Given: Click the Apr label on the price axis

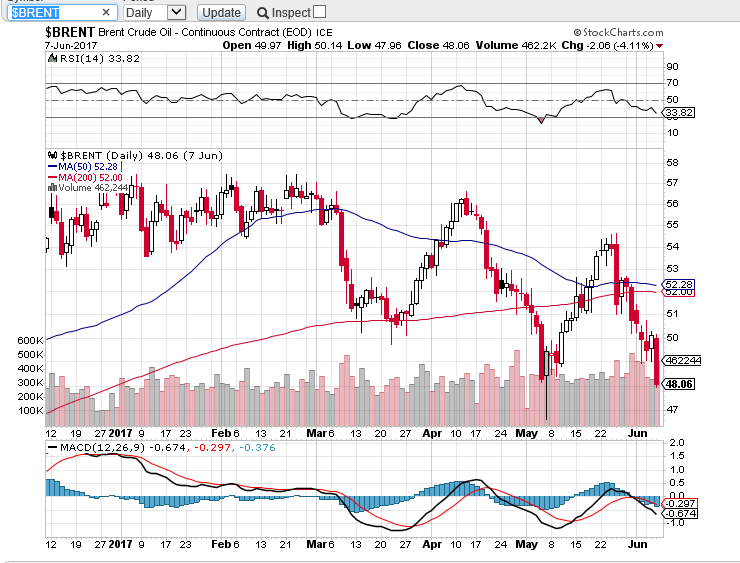Looking at the screenshot, I should pos(432,433).
